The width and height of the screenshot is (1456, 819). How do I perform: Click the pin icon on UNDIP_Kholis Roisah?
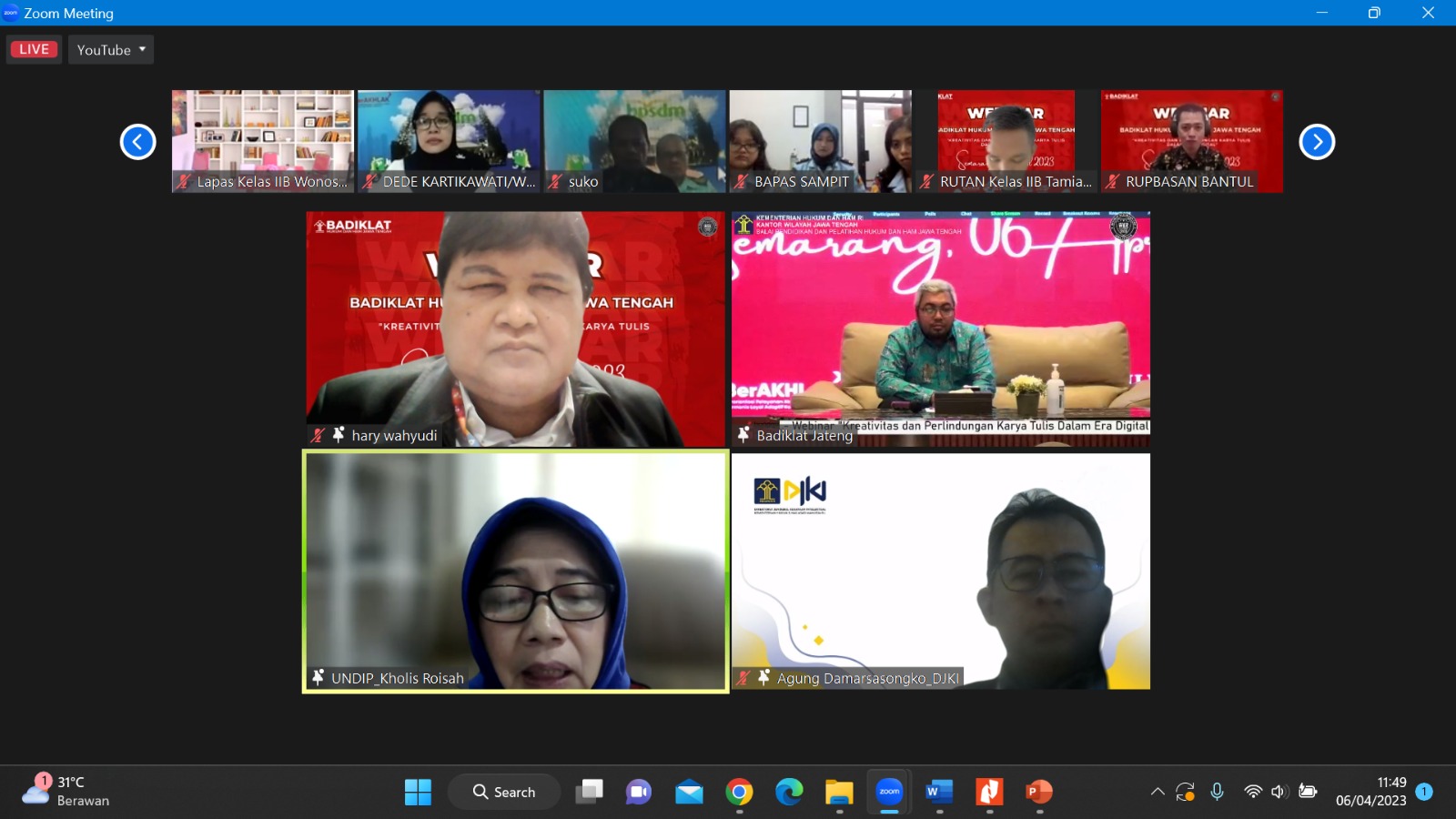[318, 678]
